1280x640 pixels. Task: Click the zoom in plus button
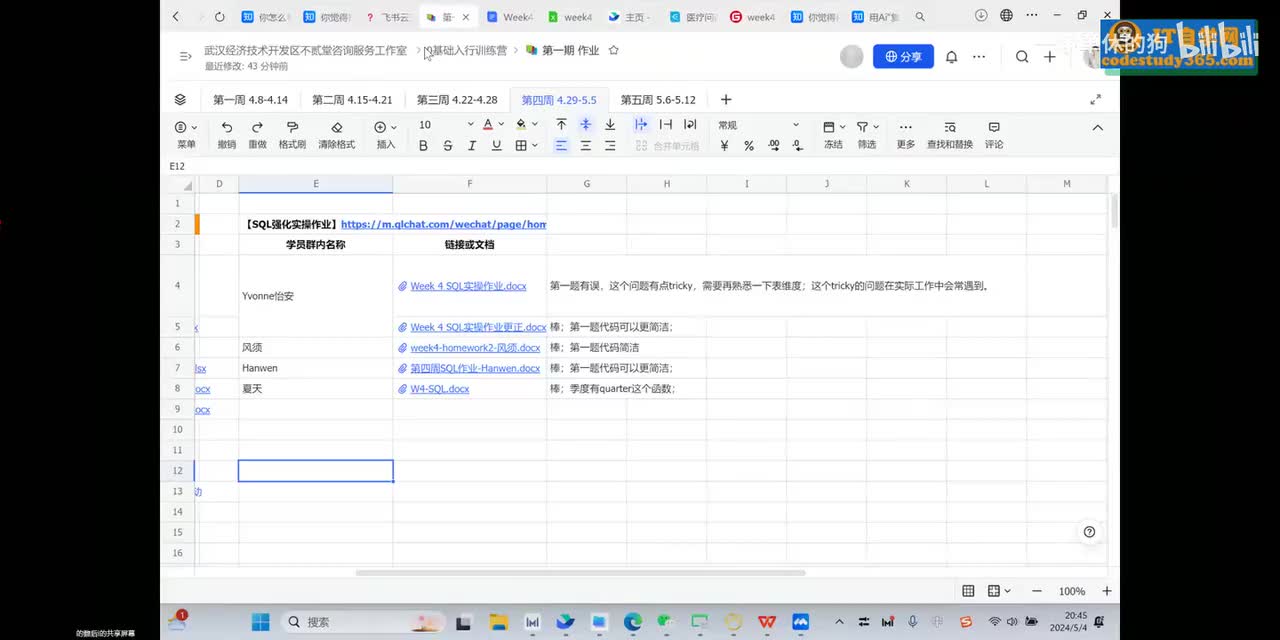point(1106,591)
